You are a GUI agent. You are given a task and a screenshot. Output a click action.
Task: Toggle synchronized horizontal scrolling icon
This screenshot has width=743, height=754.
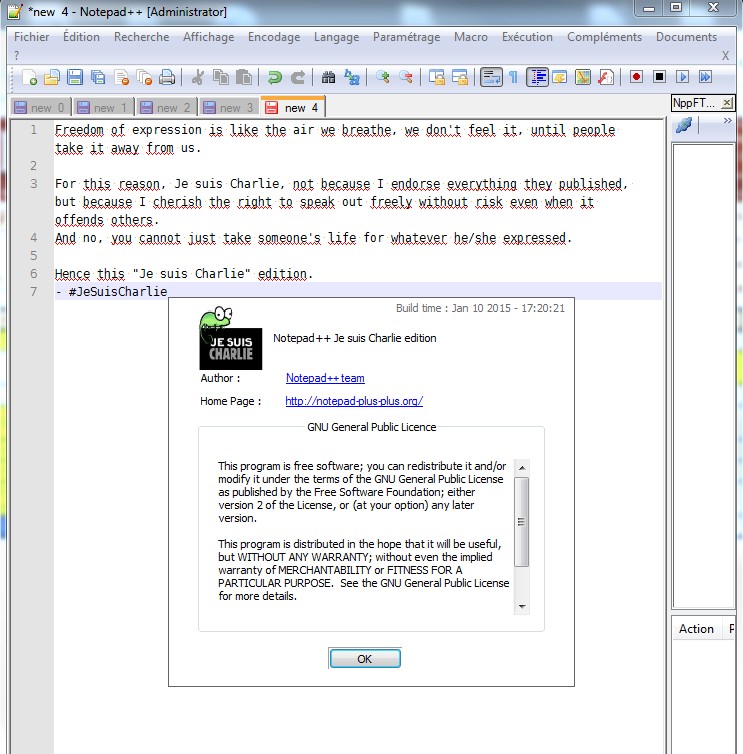coord(460,77)
